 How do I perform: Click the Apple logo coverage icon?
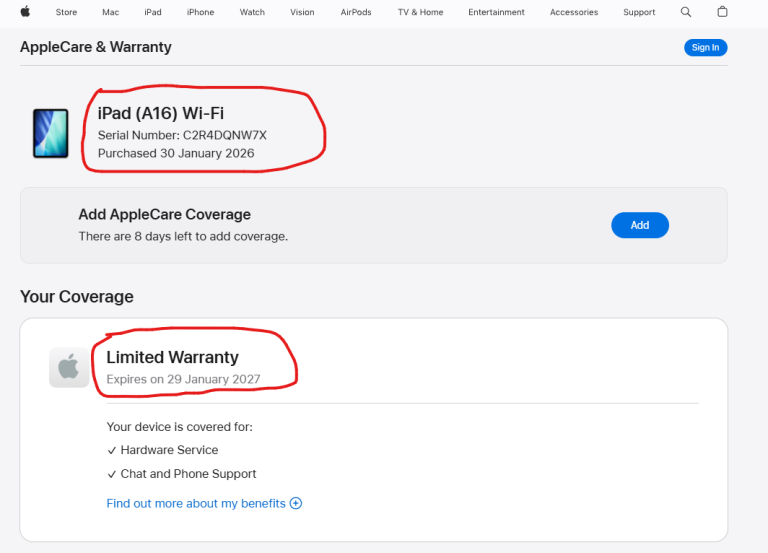pos(68,368)
